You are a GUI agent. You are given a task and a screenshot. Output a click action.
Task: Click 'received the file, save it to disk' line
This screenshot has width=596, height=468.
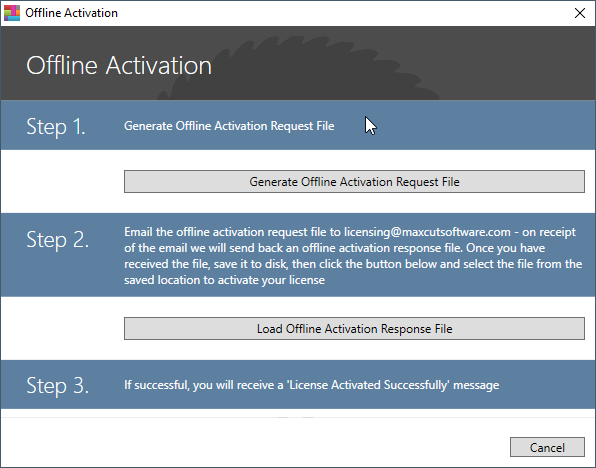[x=353, y=264]
